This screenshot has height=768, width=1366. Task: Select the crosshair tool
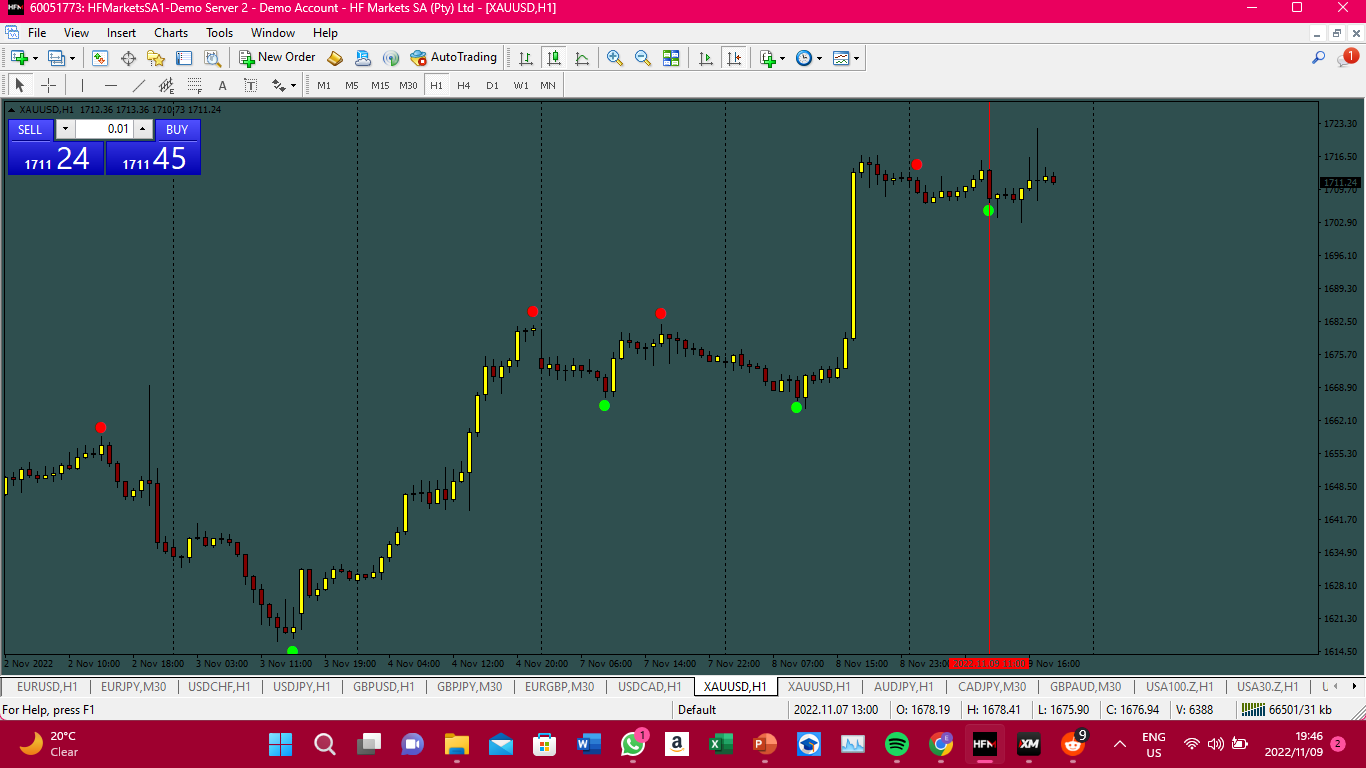point(48,85)
